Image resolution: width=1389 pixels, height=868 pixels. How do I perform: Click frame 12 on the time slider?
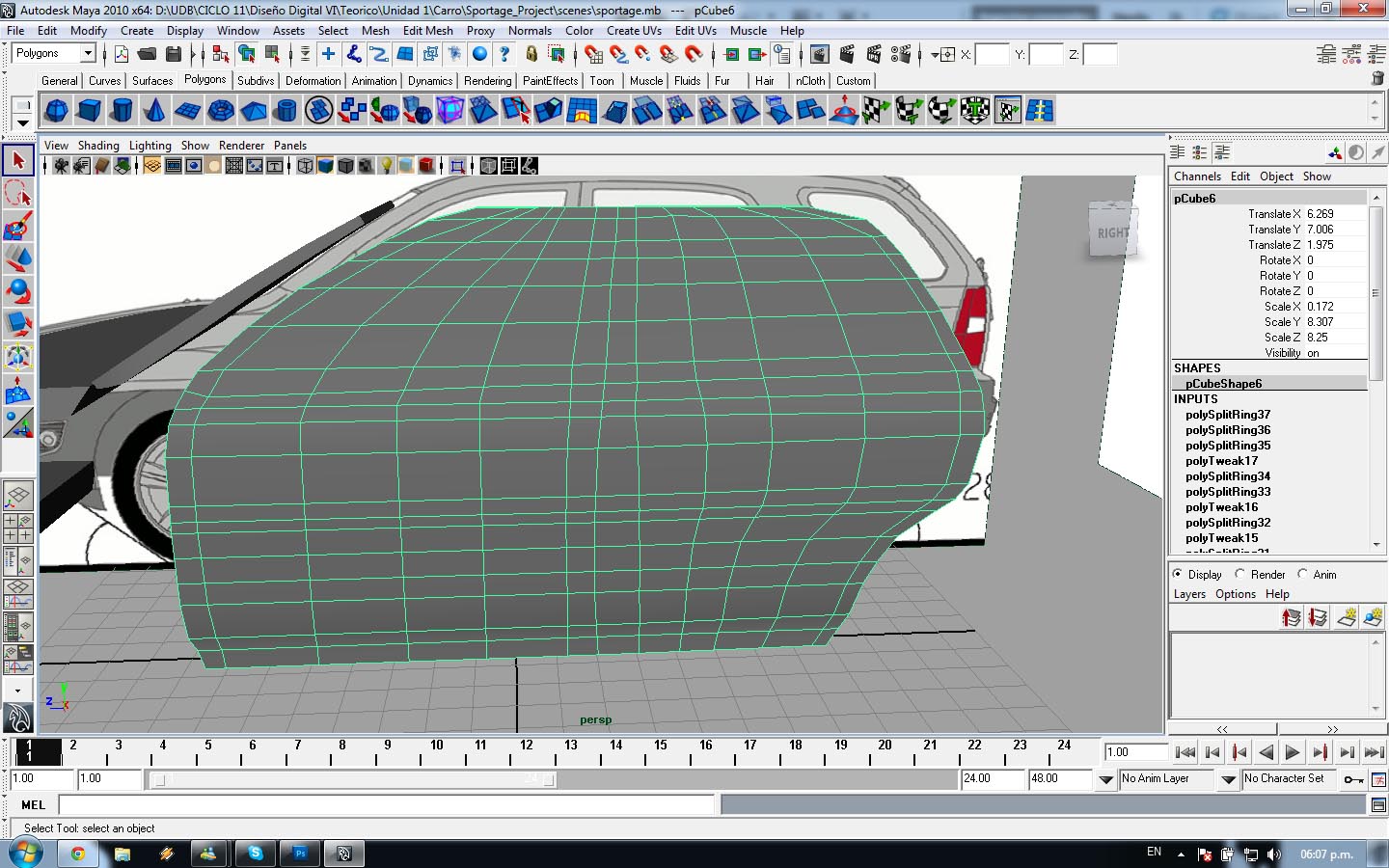[x=526, y=751]
